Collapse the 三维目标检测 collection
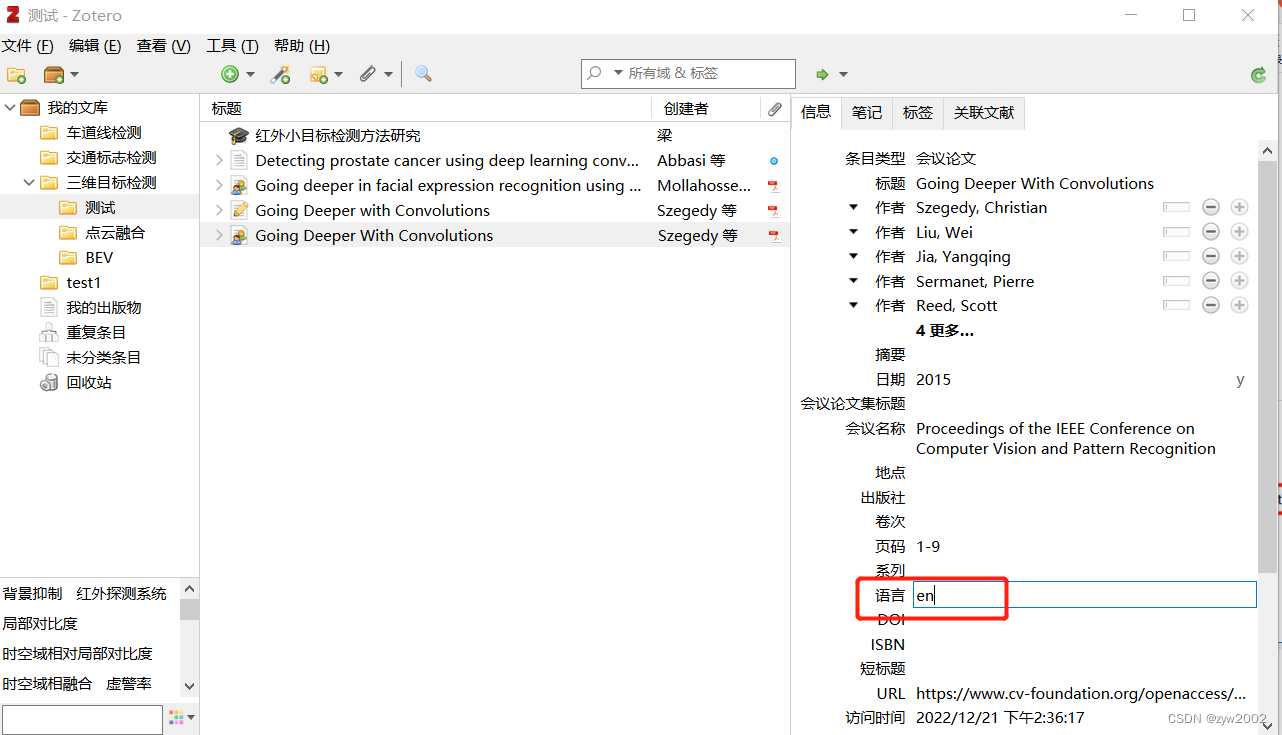Screen dimensions: 1282x735 29,183
